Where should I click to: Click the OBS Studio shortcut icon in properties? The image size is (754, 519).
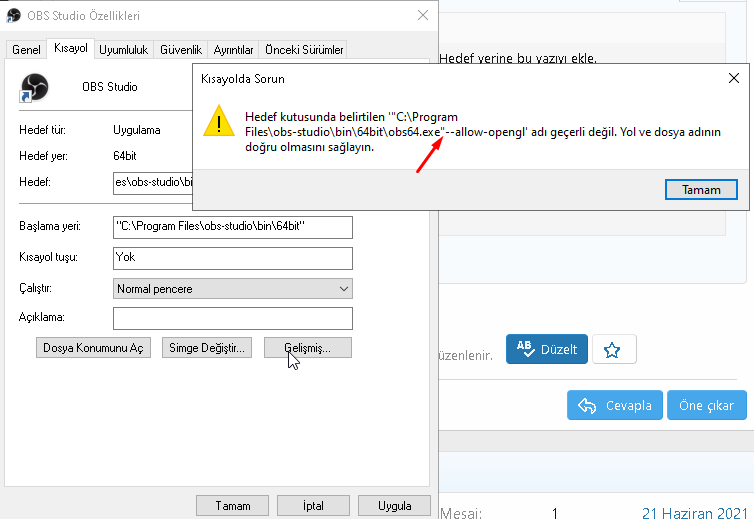(34, 87)
